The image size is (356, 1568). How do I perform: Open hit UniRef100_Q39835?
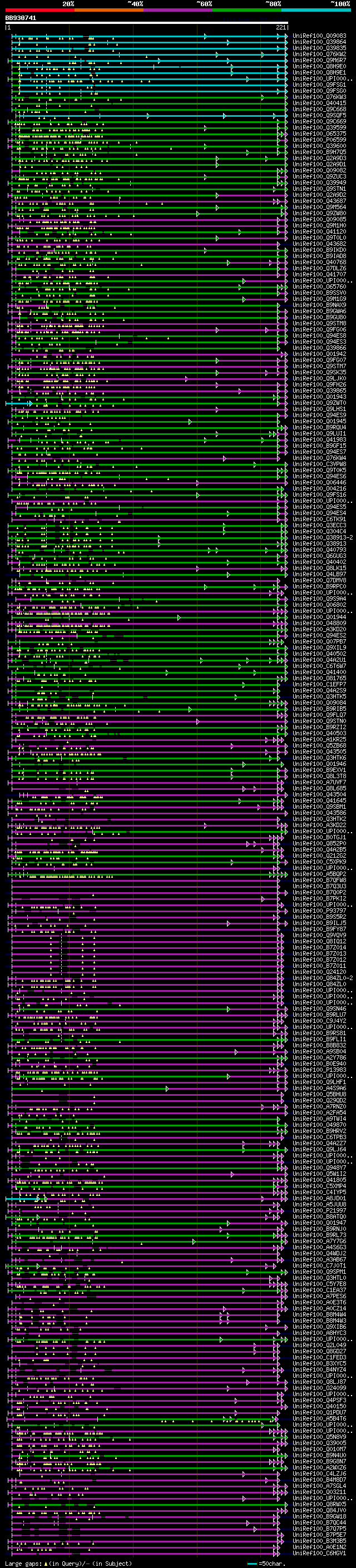click(319, 48)
